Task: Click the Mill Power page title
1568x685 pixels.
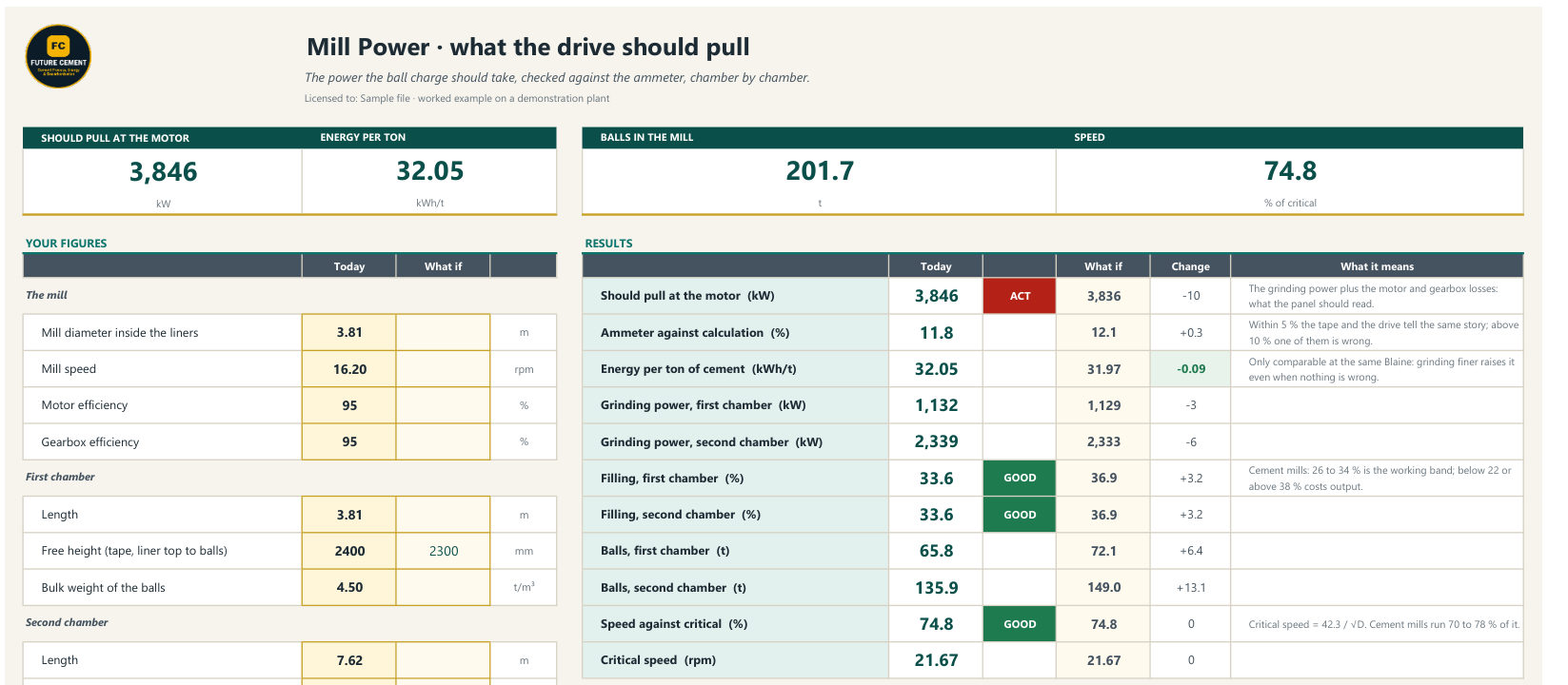Action: click(527, 47)
